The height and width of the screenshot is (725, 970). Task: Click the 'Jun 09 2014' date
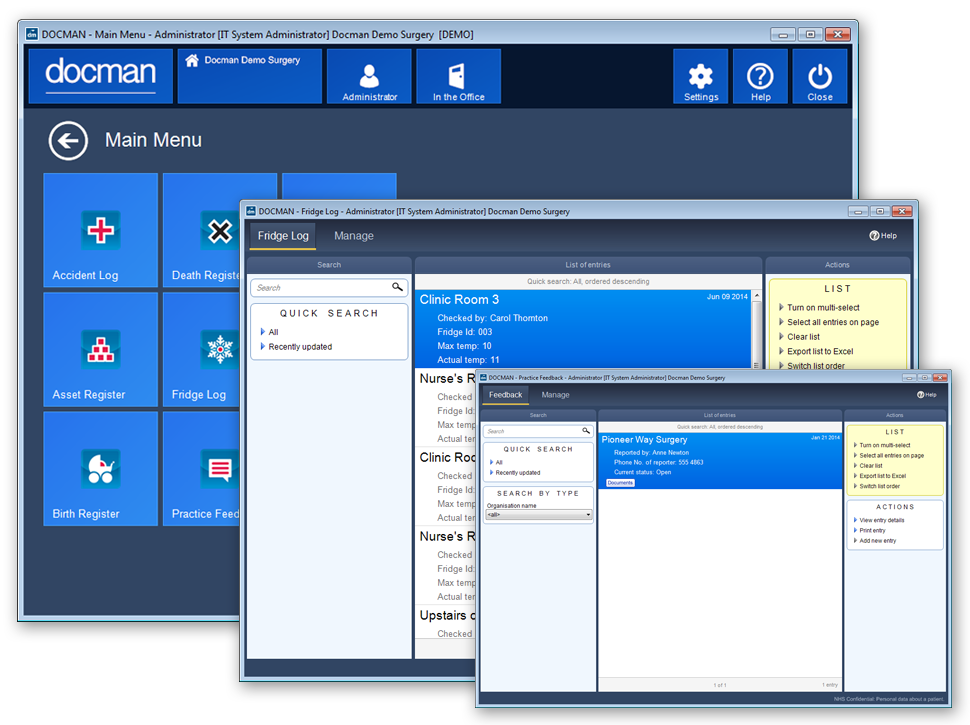[727, 297]
